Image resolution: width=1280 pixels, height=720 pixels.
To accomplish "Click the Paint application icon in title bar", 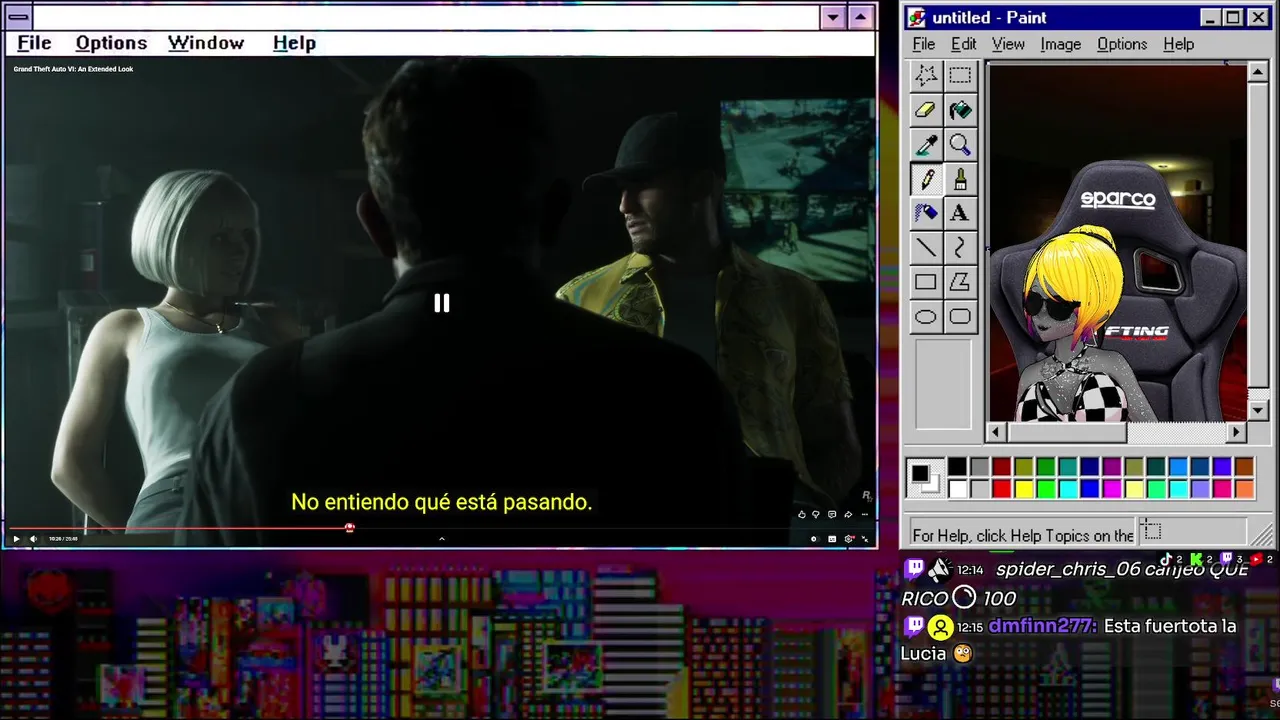I will (x=916, y=17).
